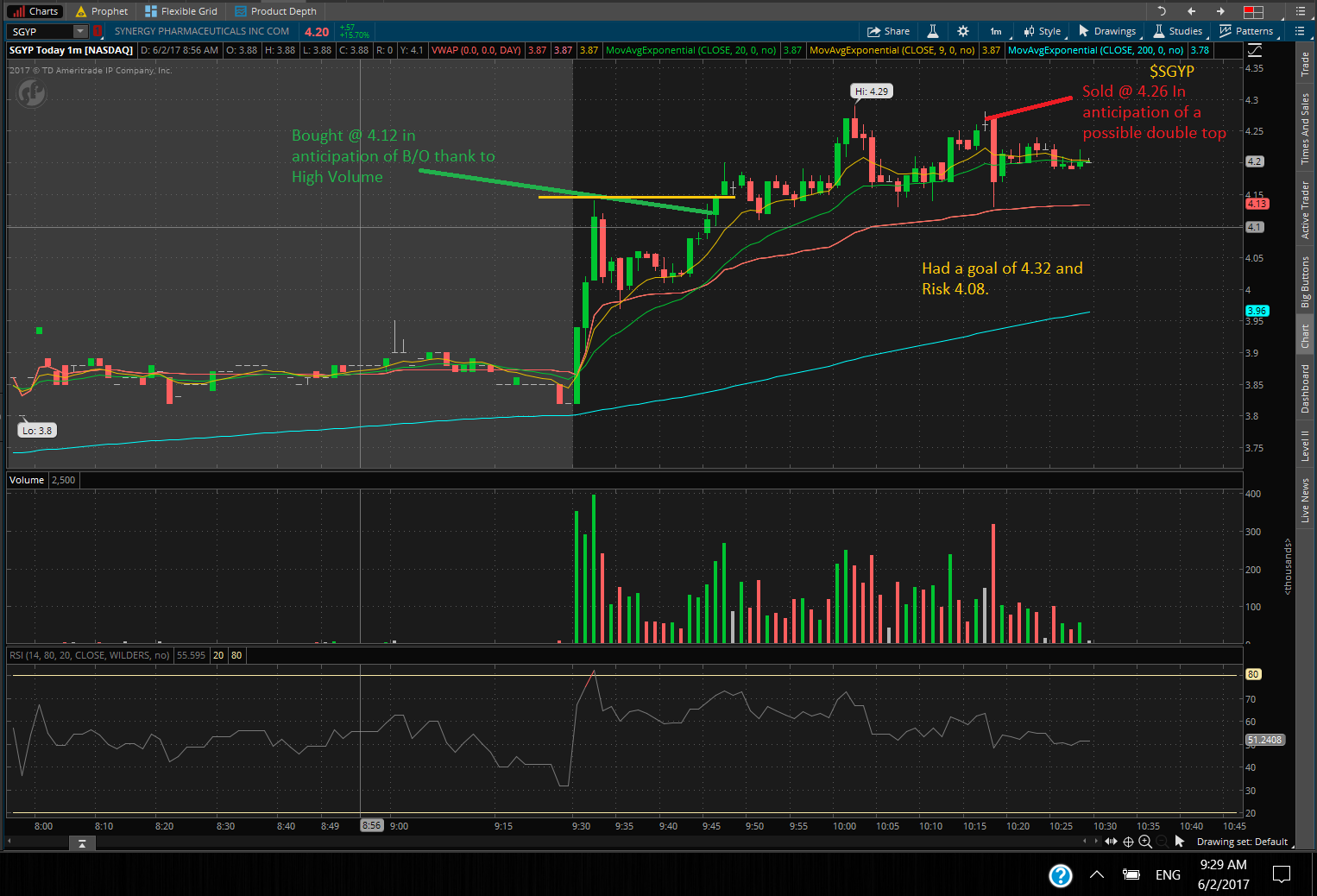
Task: Click the crosshair pan icon
Action: pyautogui.click(x=1128, y=842)
